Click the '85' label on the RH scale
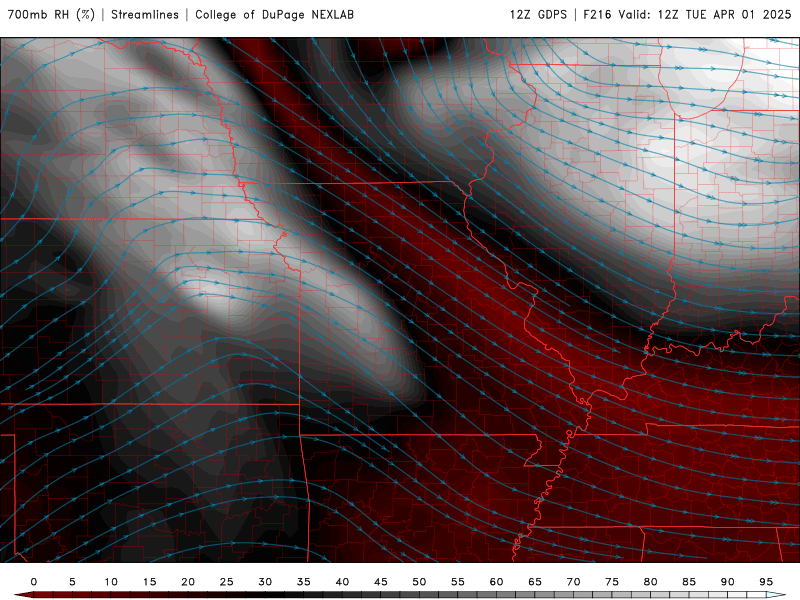The height and width of the screenshot is (600, 800). 689,582
